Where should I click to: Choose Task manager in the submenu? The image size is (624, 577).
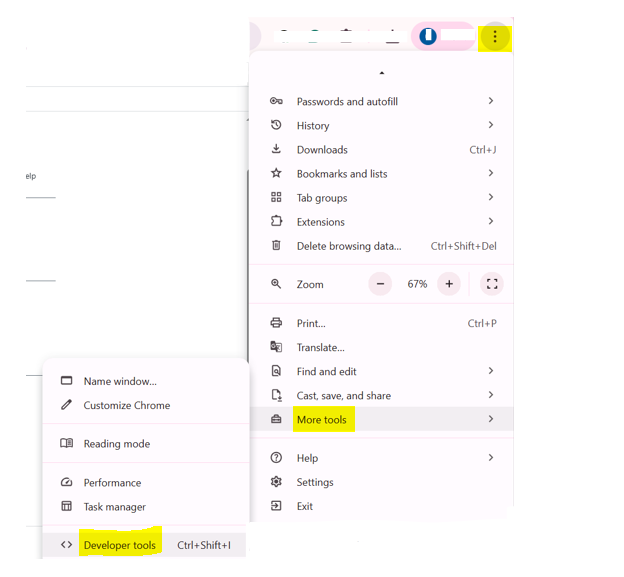point(114,507)
